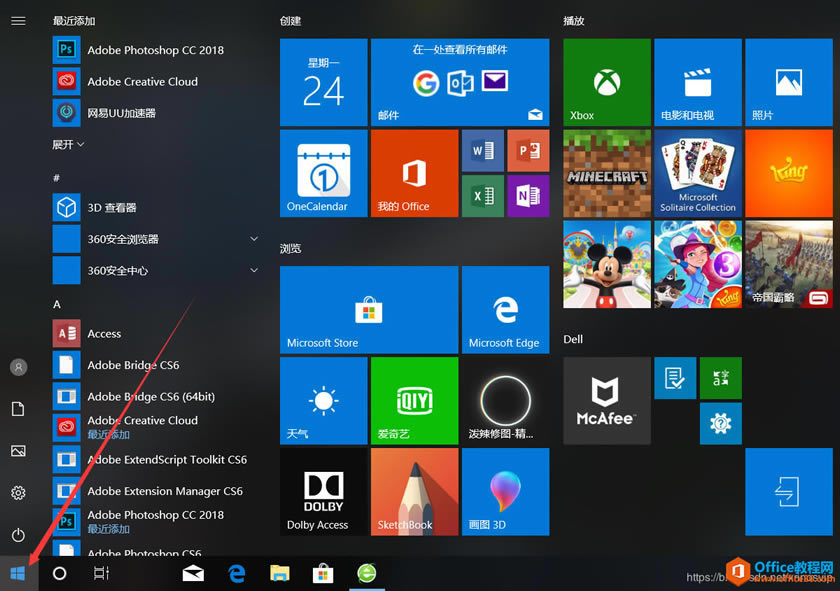Open the Mickey Mouse game tile
840x591 pixels.
click(x=607, y=264)
